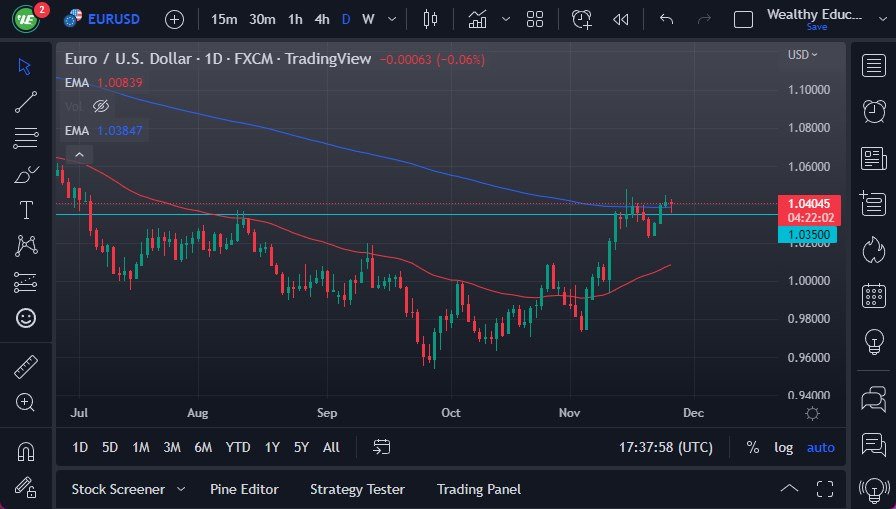Image resolution: width=896 pixels, height=509 pixels.
Task: Click the 1.03500 horizontal line price label
Action: [811, 234]
